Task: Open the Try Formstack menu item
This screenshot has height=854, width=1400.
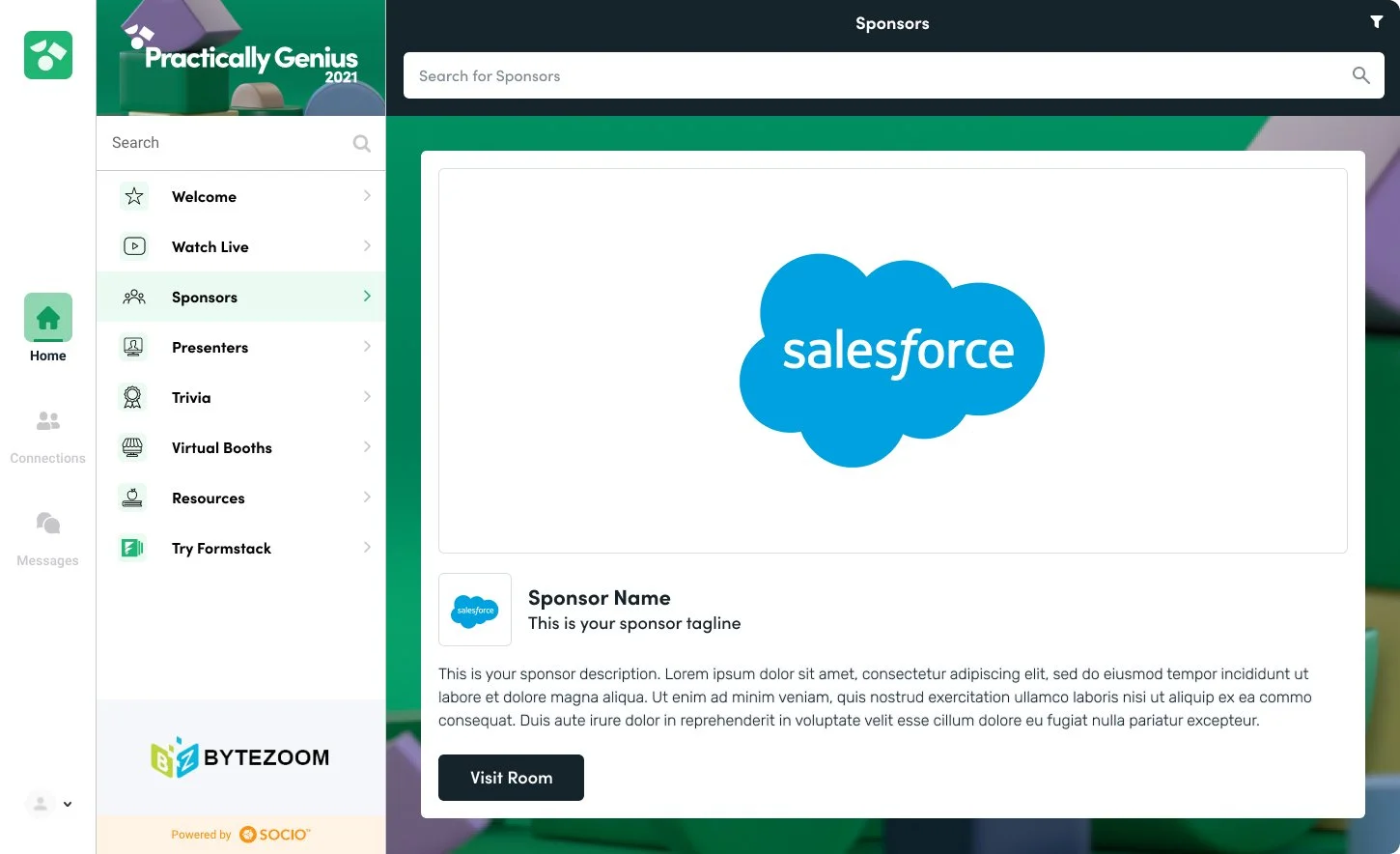Action: 241,548
